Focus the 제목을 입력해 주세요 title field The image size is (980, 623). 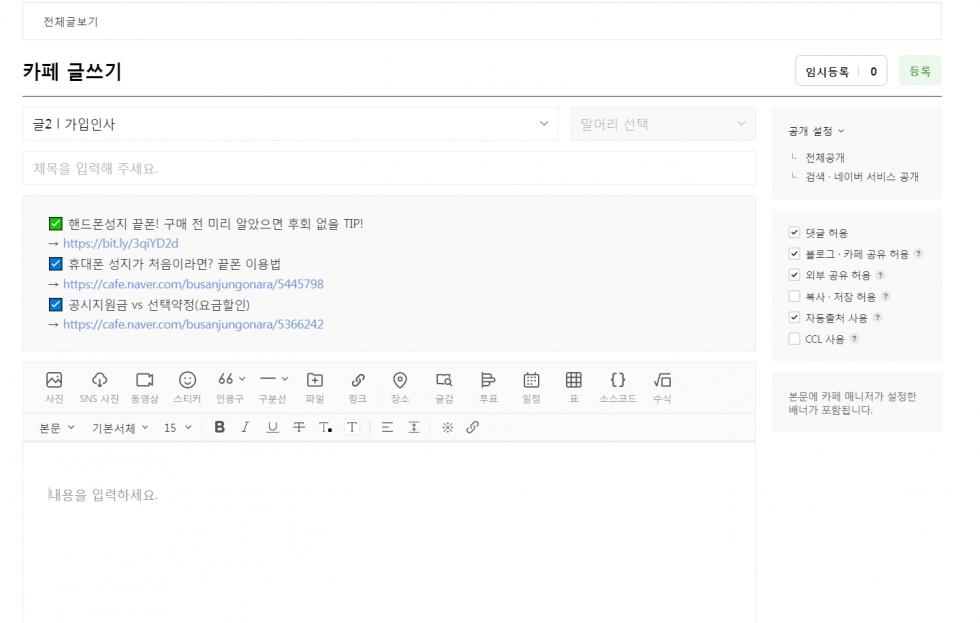[x=389, y=168]
